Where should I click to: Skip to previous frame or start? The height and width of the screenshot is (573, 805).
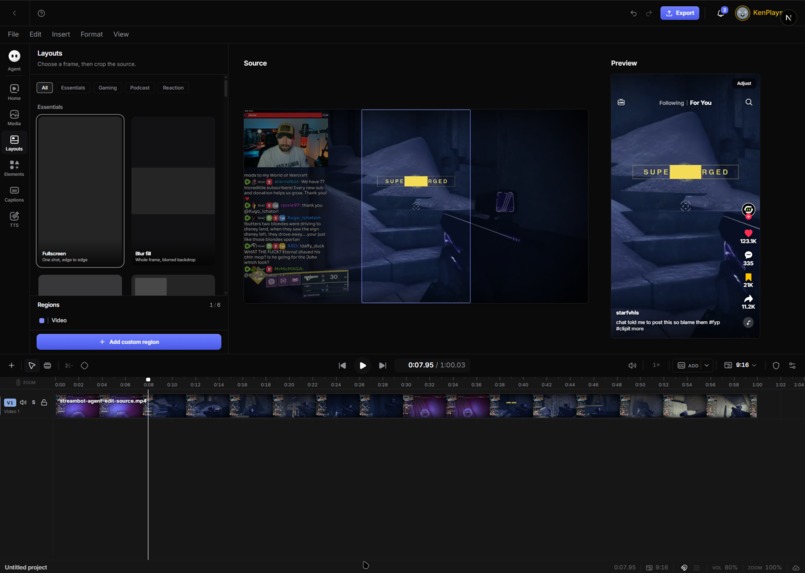click(342, 366)
